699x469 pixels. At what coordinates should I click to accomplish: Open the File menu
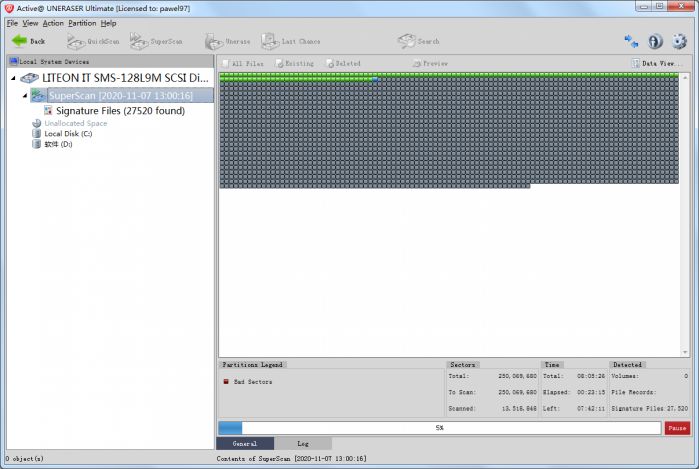point(12,23)
